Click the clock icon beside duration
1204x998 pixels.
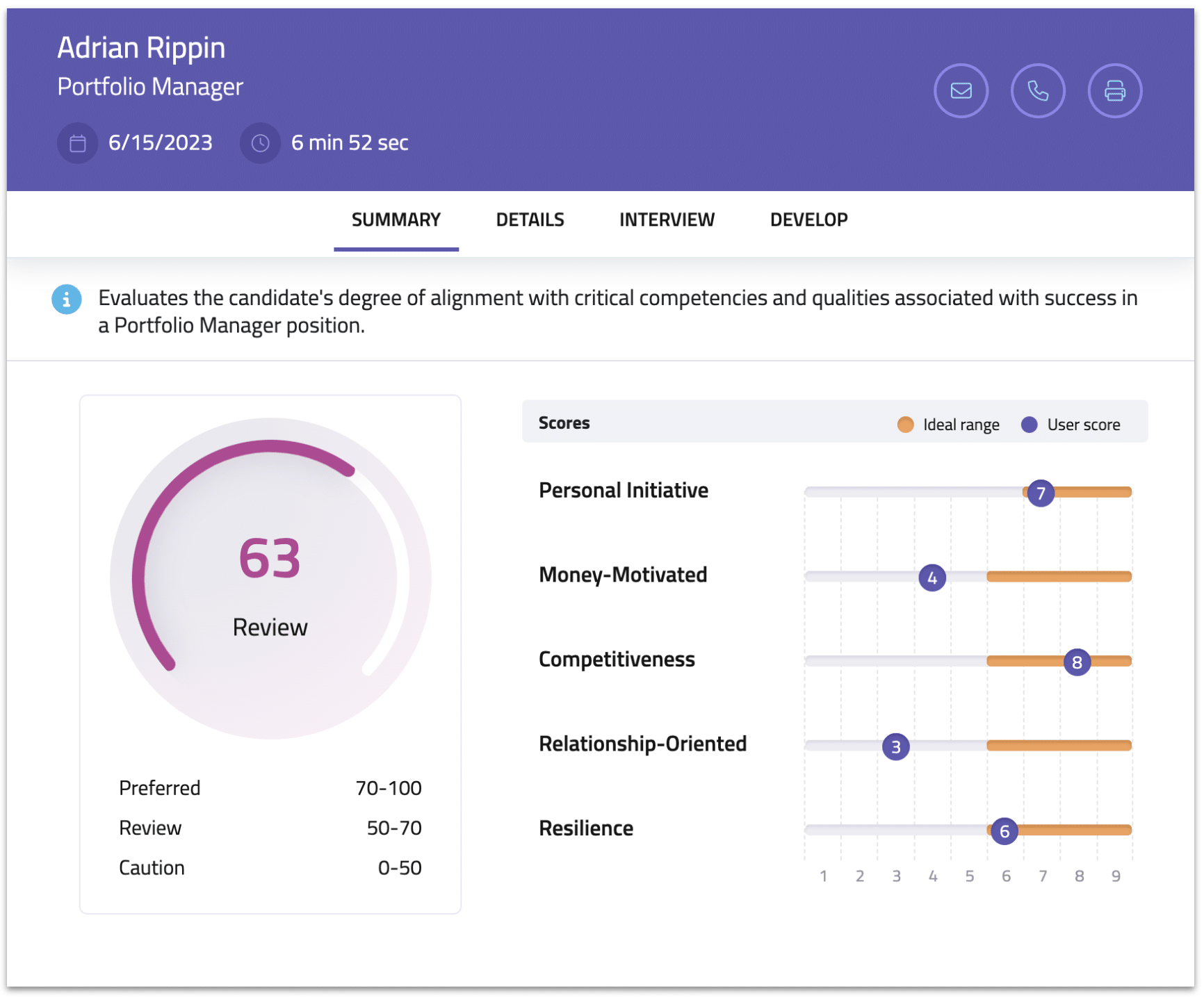[x=260, y=143]
